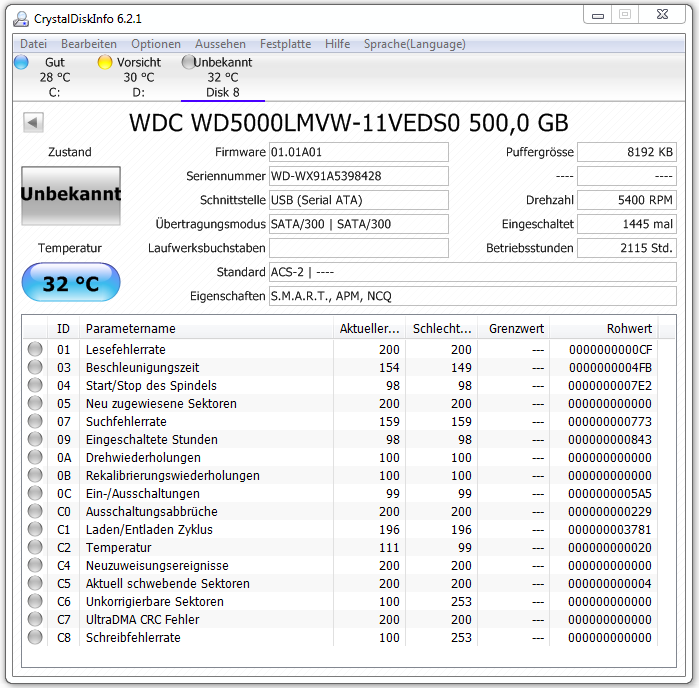Sort by the ID column header
This screenshot has width=699, height=688.
(x=63, y=329)
